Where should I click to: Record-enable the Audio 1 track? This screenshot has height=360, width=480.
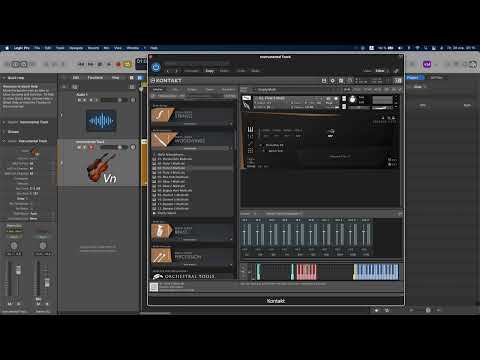91,100
